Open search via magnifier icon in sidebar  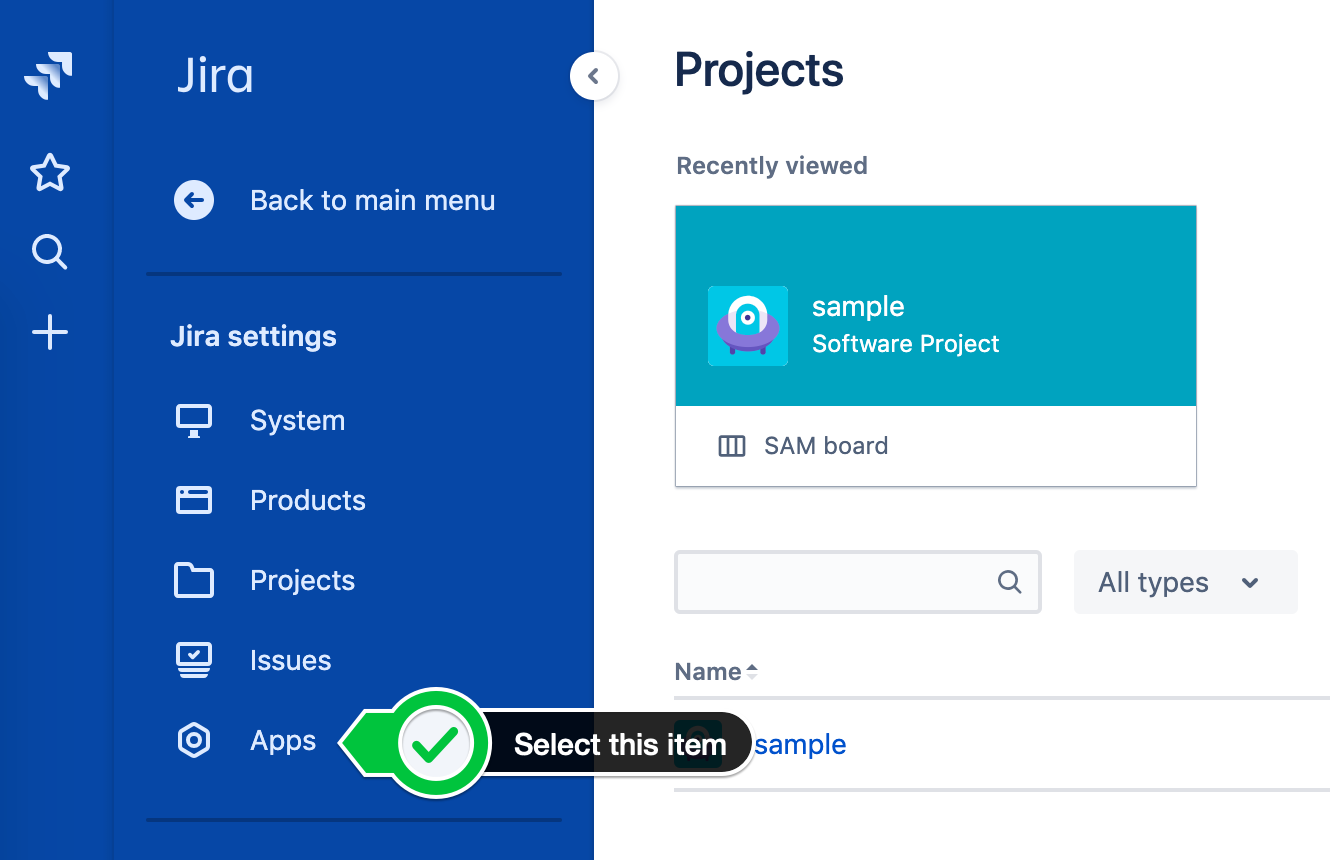click(x=49, y=252)
